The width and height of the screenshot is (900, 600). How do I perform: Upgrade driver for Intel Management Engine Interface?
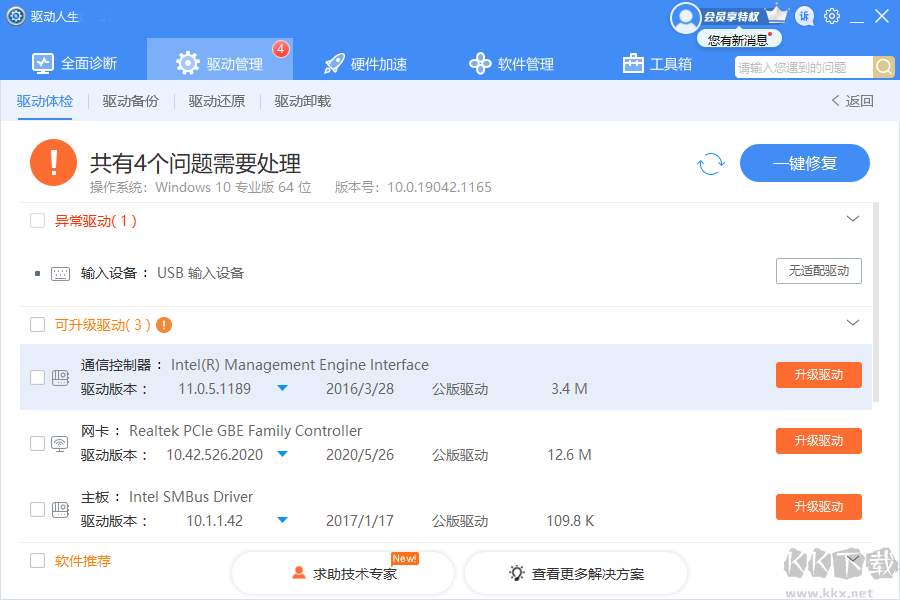[818, 375]
